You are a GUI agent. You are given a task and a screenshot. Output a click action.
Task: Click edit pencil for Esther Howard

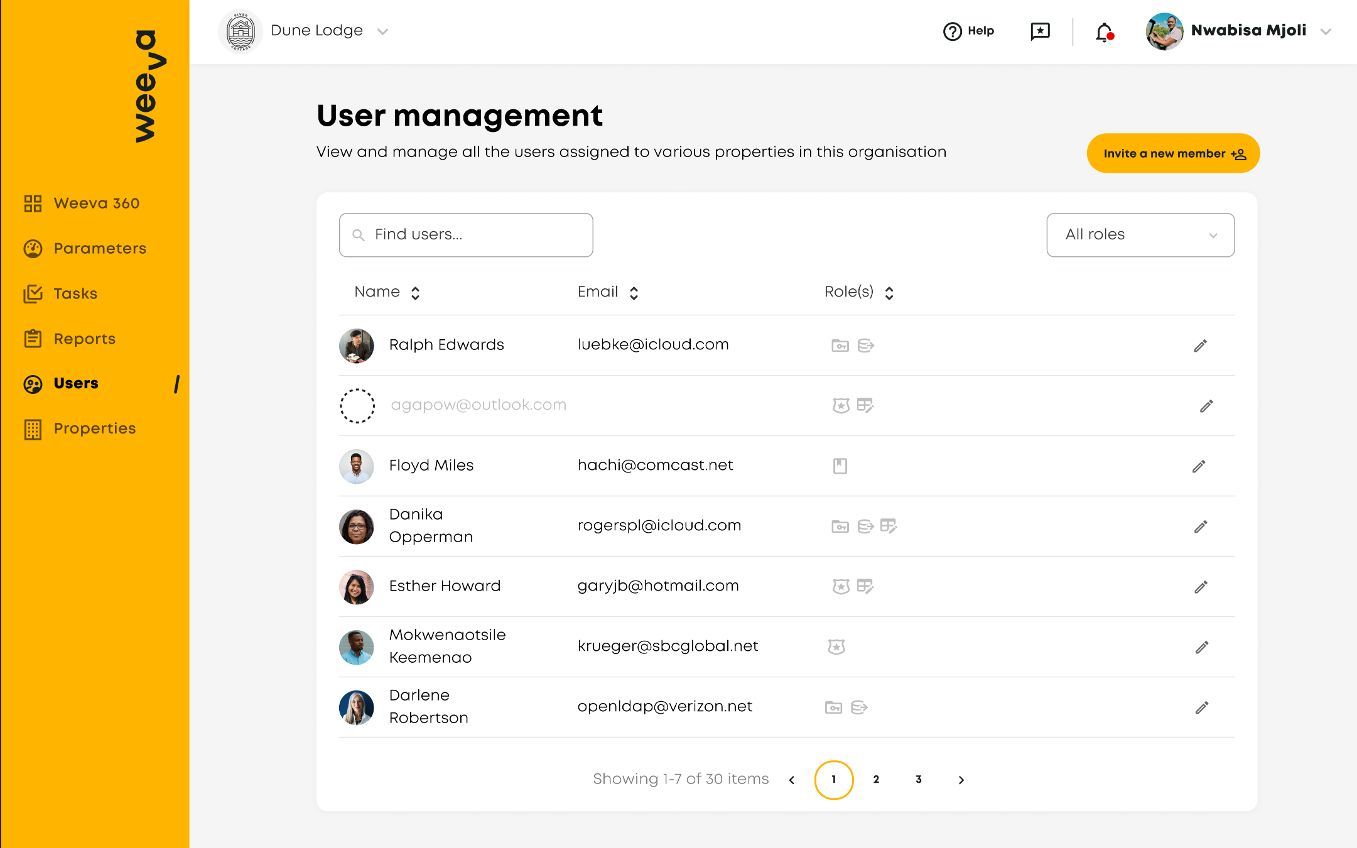coord(1201,587)
